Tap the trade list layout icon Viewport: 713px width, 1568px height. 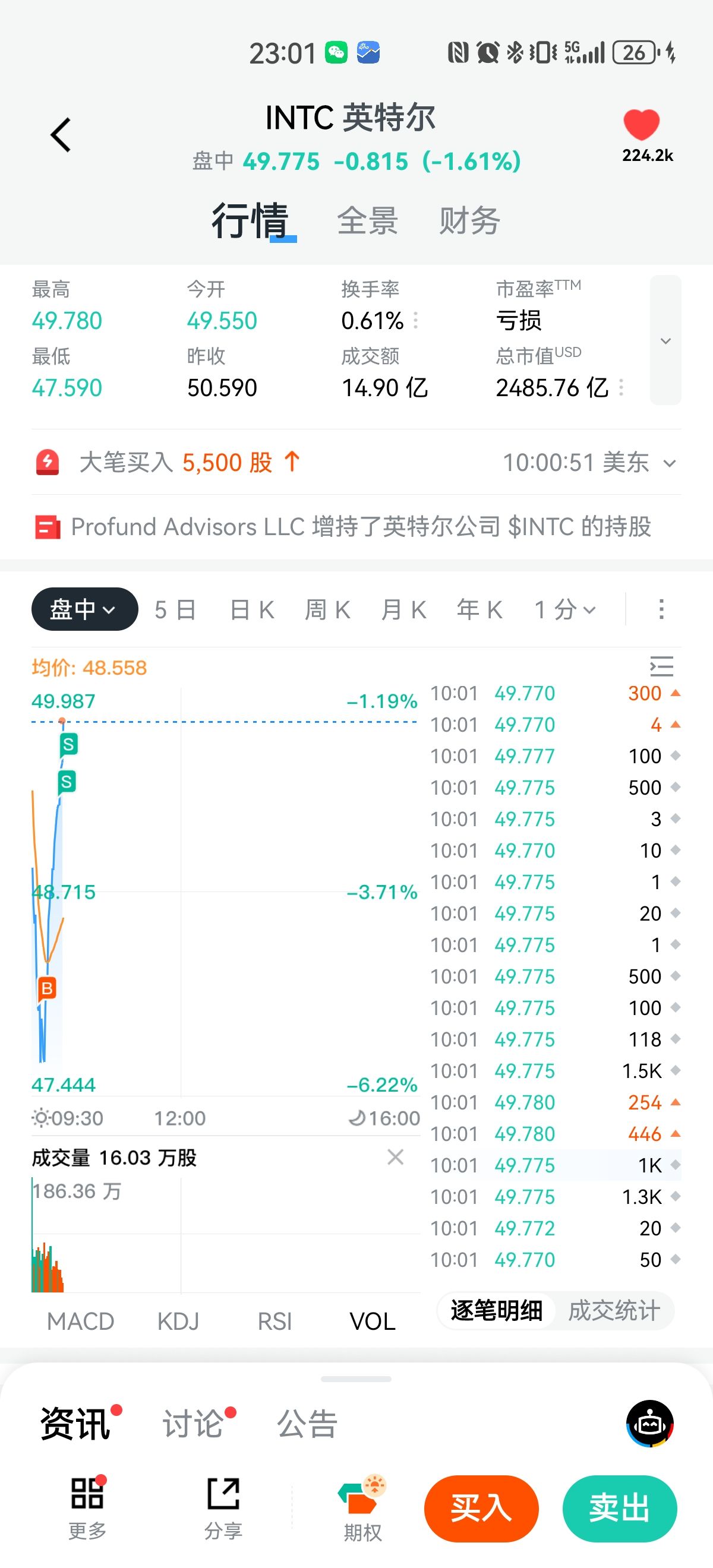(661, 666)
